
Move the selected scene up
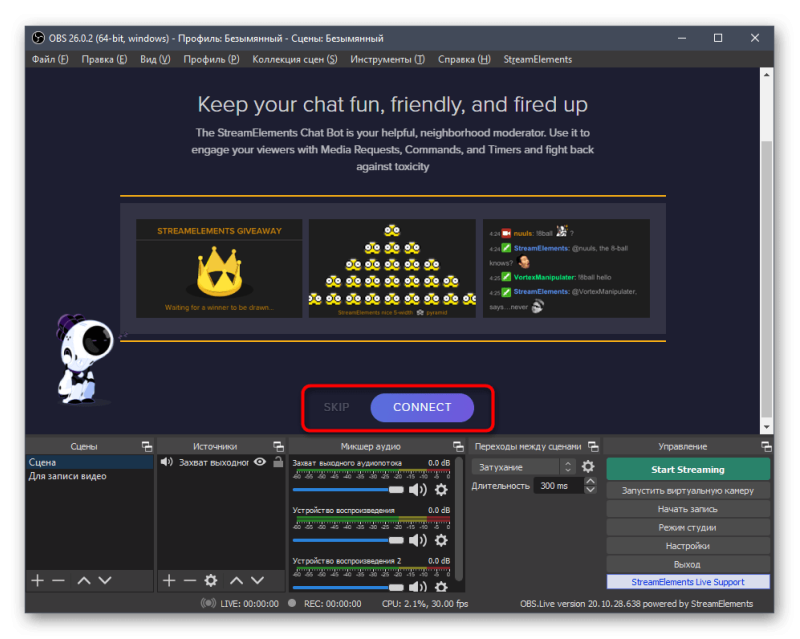84,580
